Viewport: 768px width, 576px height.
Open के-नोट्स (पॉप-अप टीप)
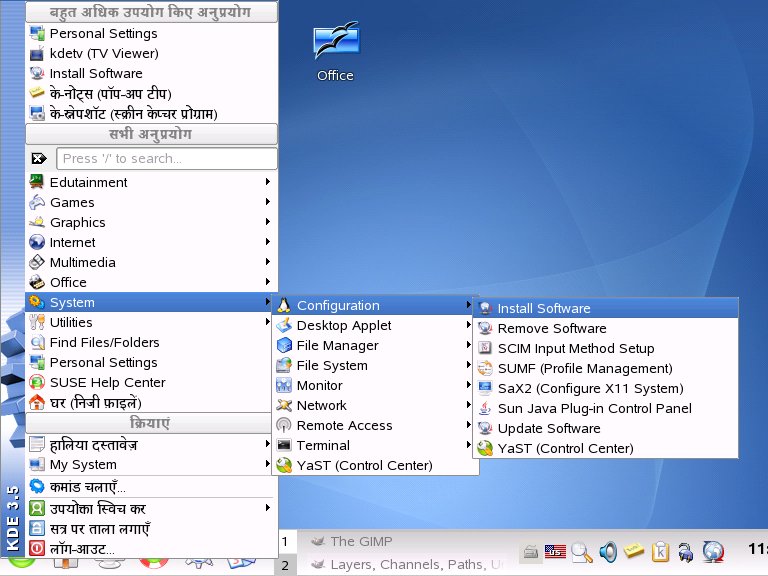[x=151, y=93]
